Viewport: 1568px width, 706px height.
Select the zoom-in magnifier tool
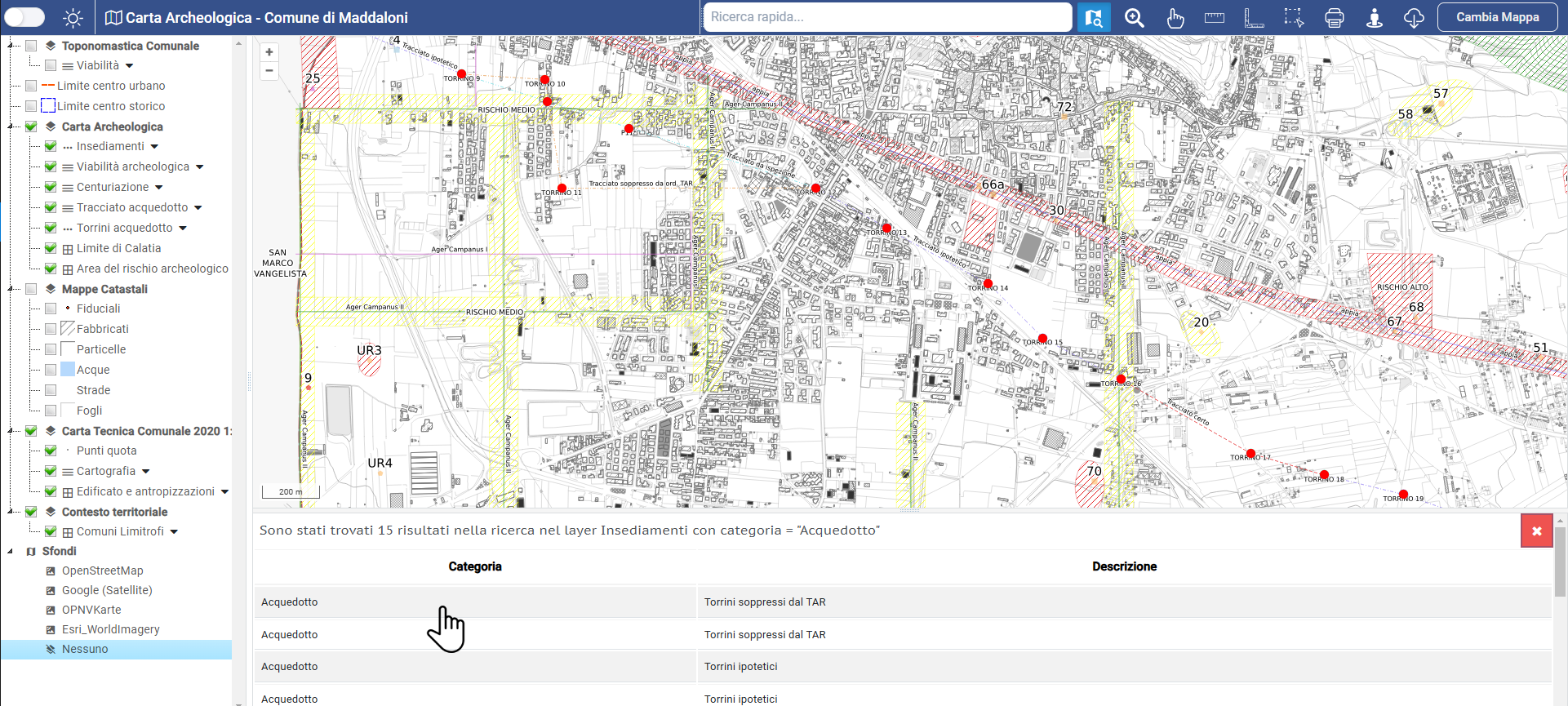point(1134,17)
